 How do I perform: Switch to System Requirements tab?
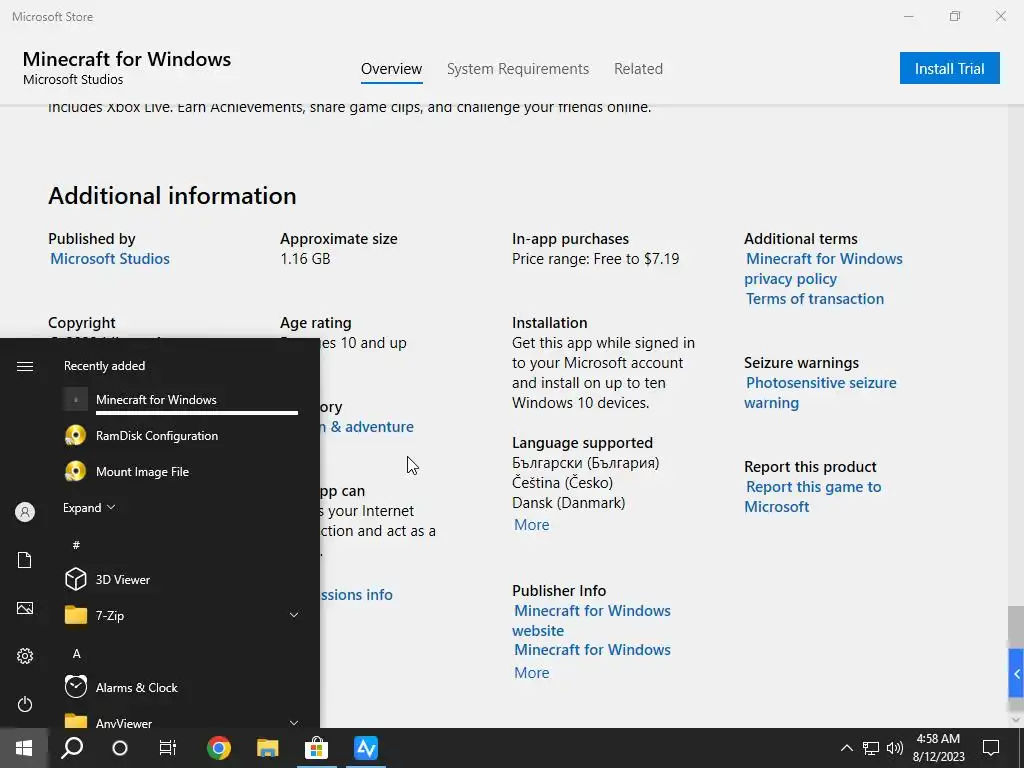(518, 69)
